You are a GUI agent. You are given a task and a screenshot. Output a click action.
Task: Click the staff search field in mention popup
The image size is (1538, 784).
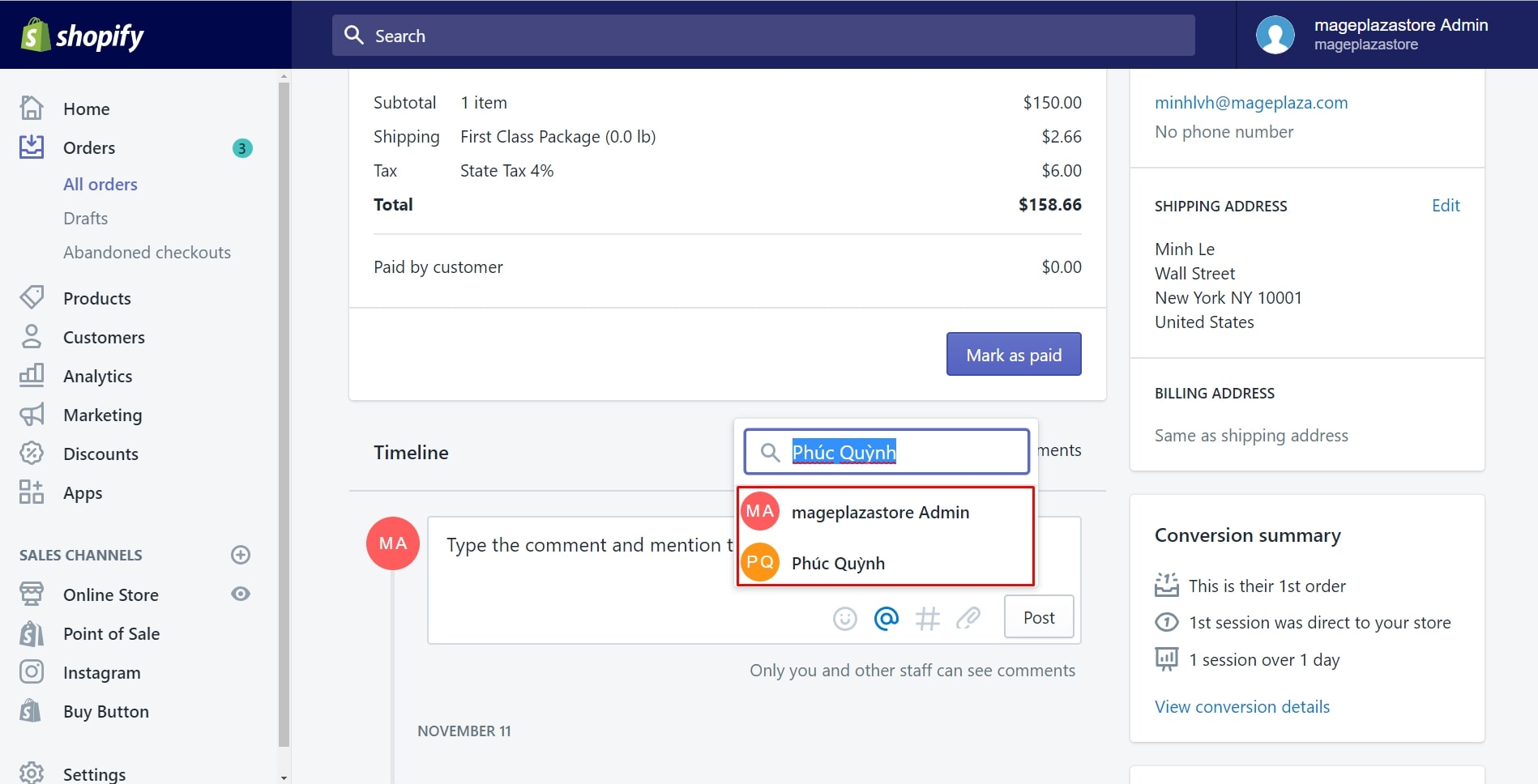point(899,452)
